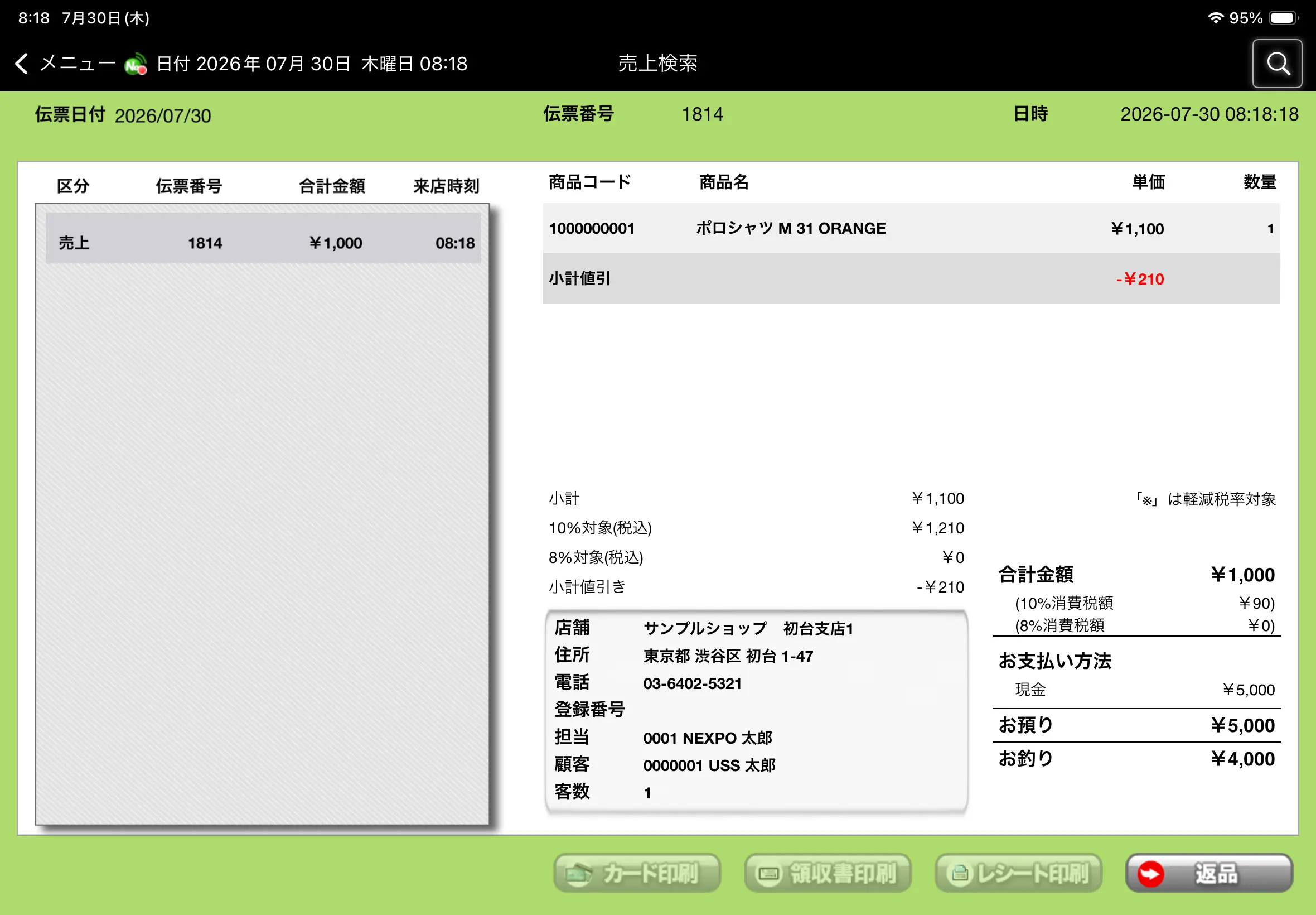Tap the 数量 column header
This screenshot has width=1316, height=915.
1260,182
